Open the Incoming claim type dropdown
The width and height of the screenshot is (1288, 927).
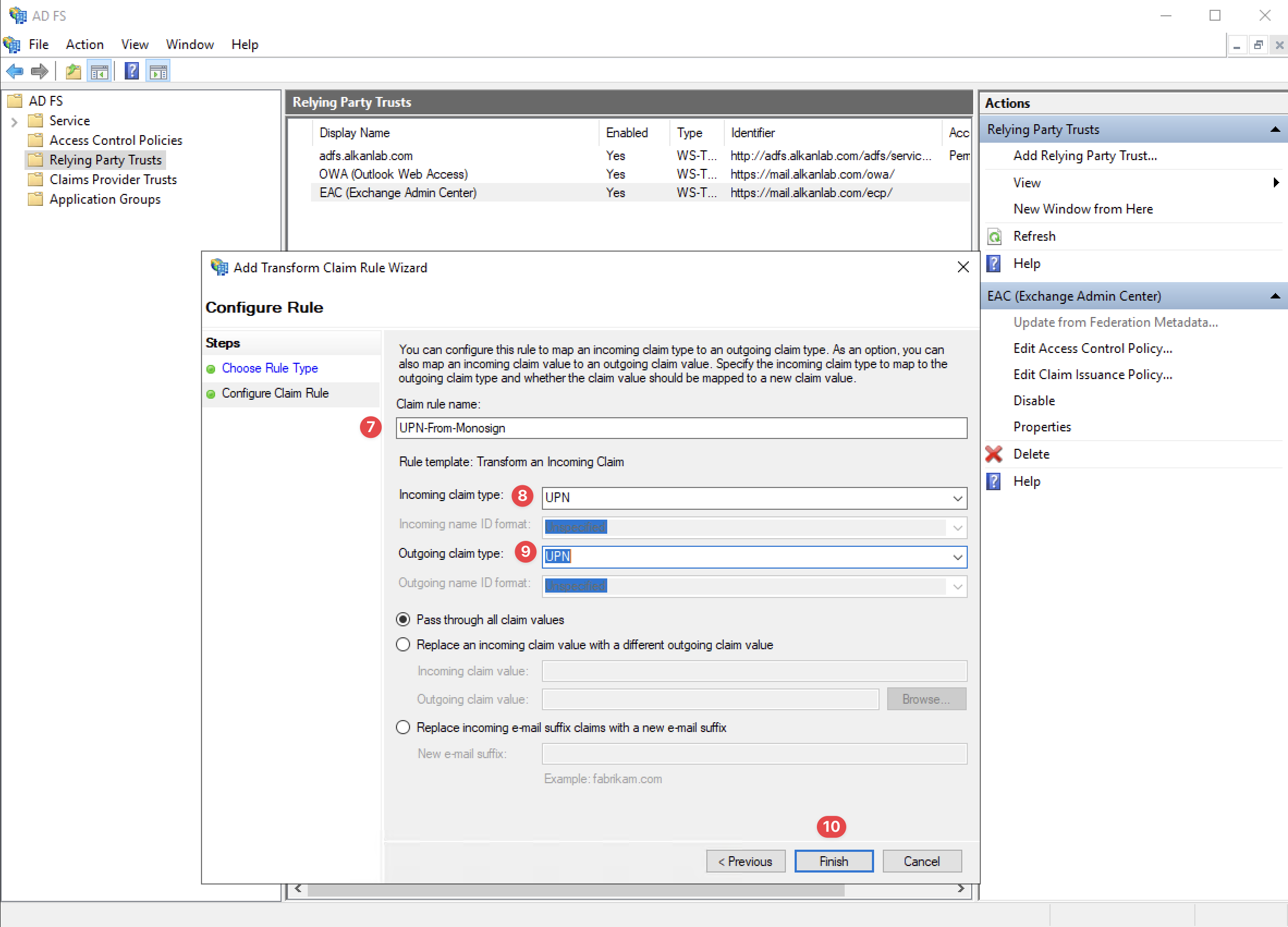click(957, 498)
